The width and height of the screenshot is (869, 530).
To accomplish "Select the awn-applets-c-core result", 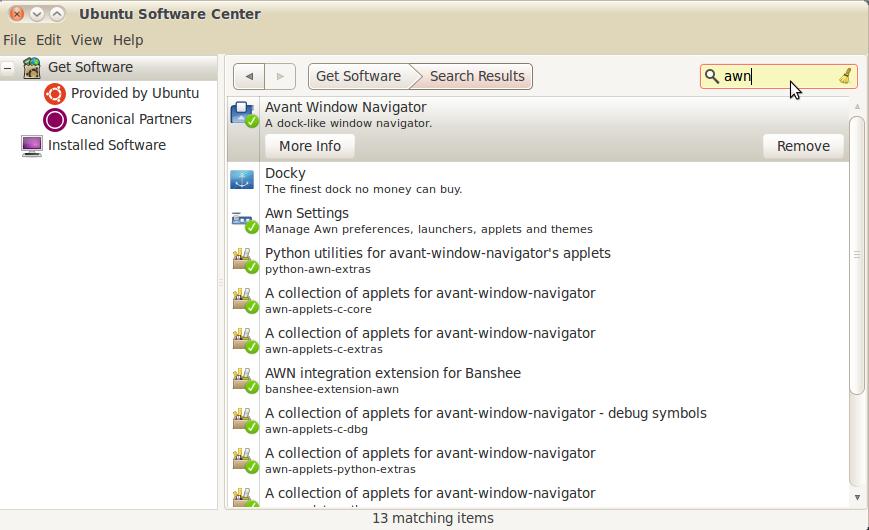I will (x=538, y=300).
